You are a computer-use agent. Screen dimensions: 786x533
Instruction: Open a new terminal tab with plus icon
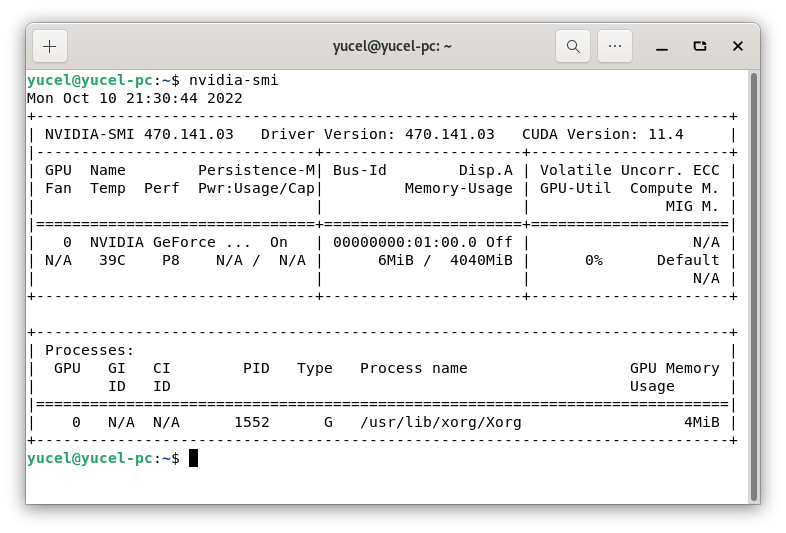point(50,47)
